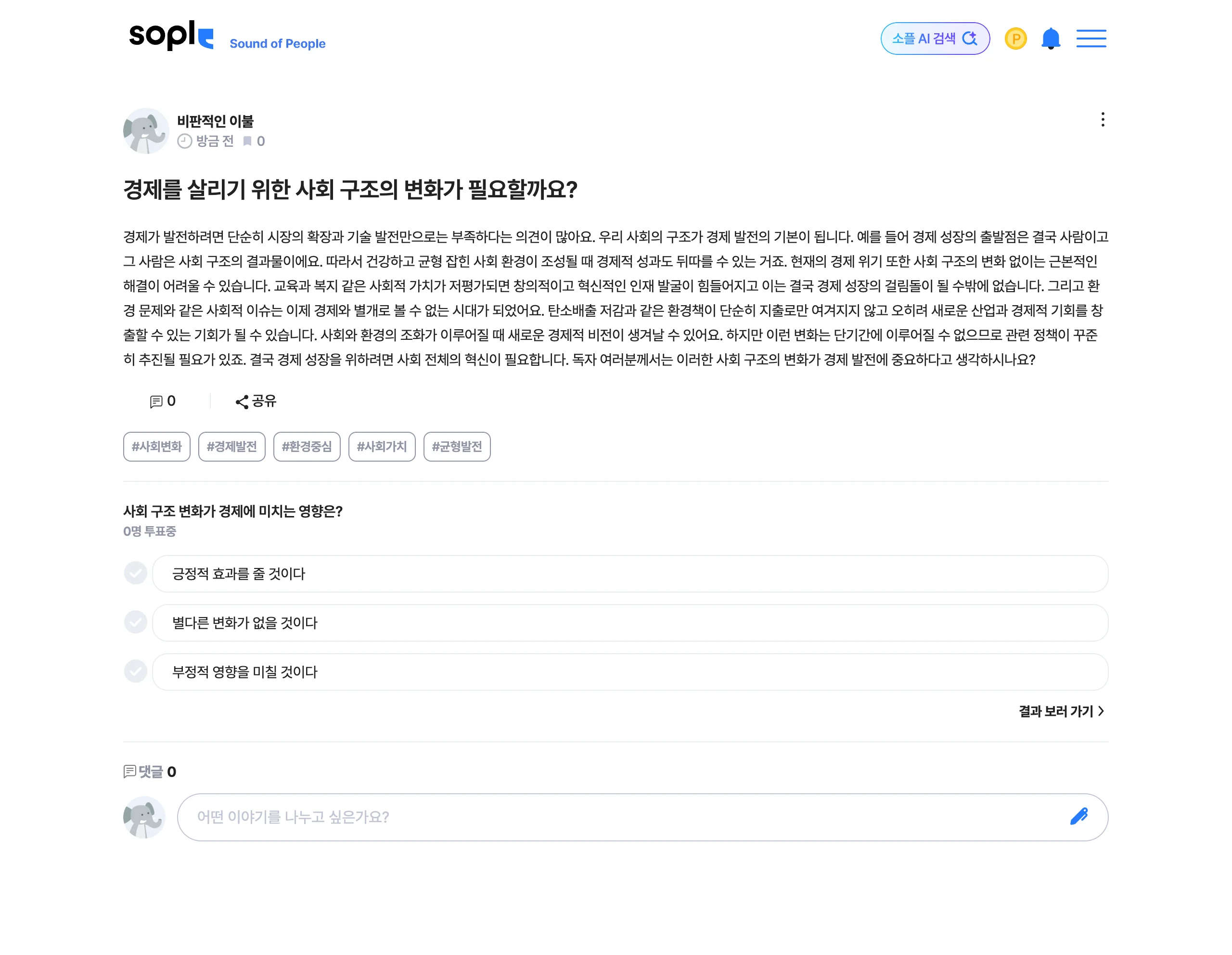Click the yellow P point coin icon
1232x955 pixels.
click(1015, 38)
